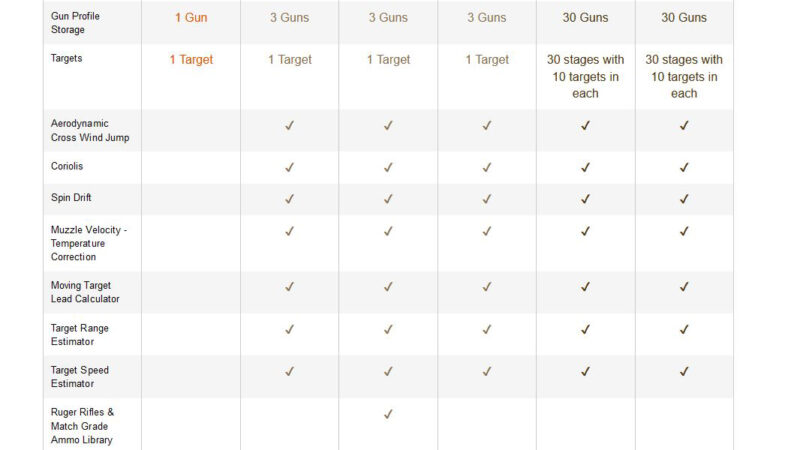Click Coriolis checkmark in the last column
This screenshot has height=450, width=800.
pyautogui.click(x=684, y=167)
